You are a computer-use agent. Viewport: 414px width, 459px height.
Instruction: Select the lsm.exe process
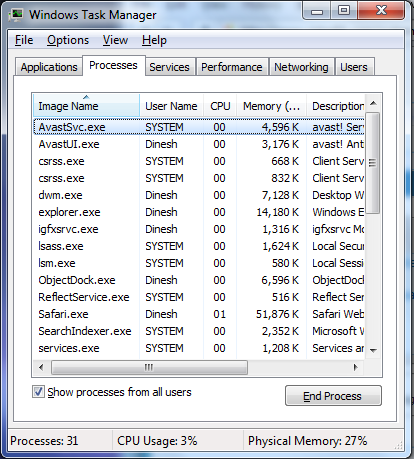point(199,263)
